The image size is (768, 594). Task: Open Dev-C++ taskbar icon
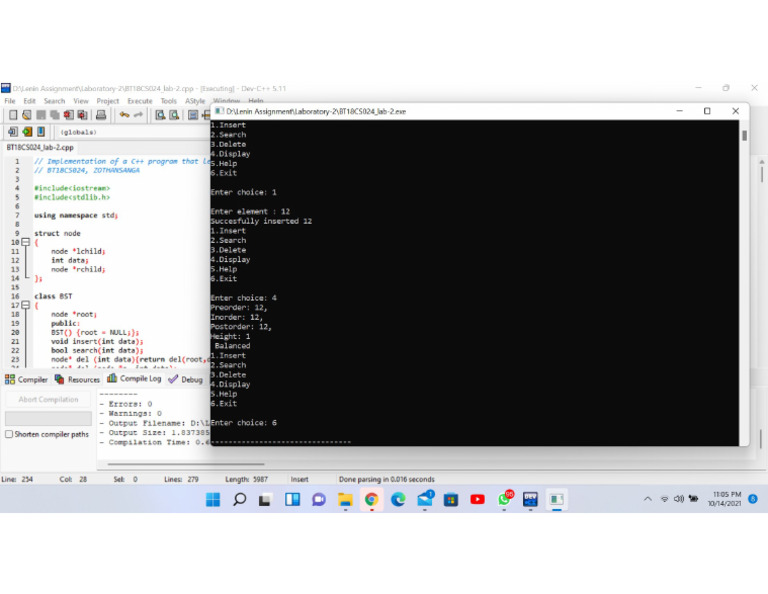coord(530,499)
